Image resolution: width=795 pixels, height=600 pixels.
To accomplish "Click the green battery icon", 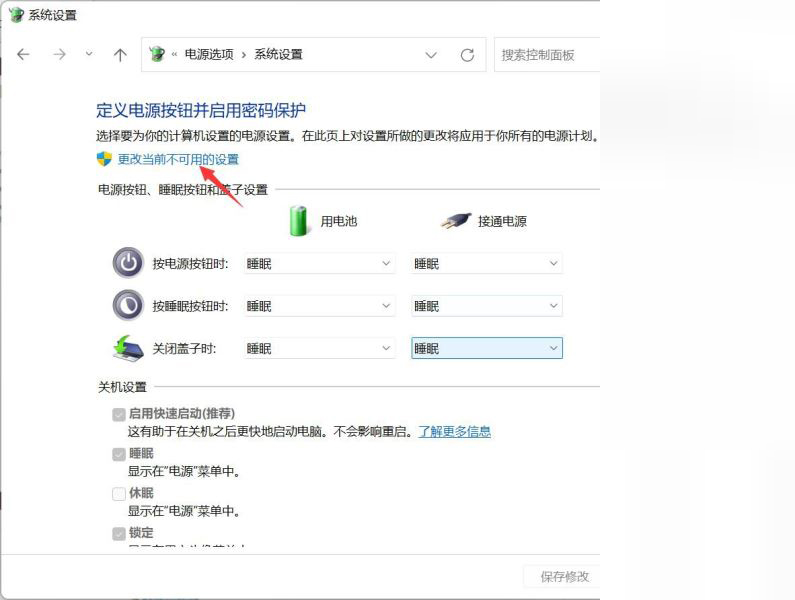I will pyautogui.click(x=299, y=221).
